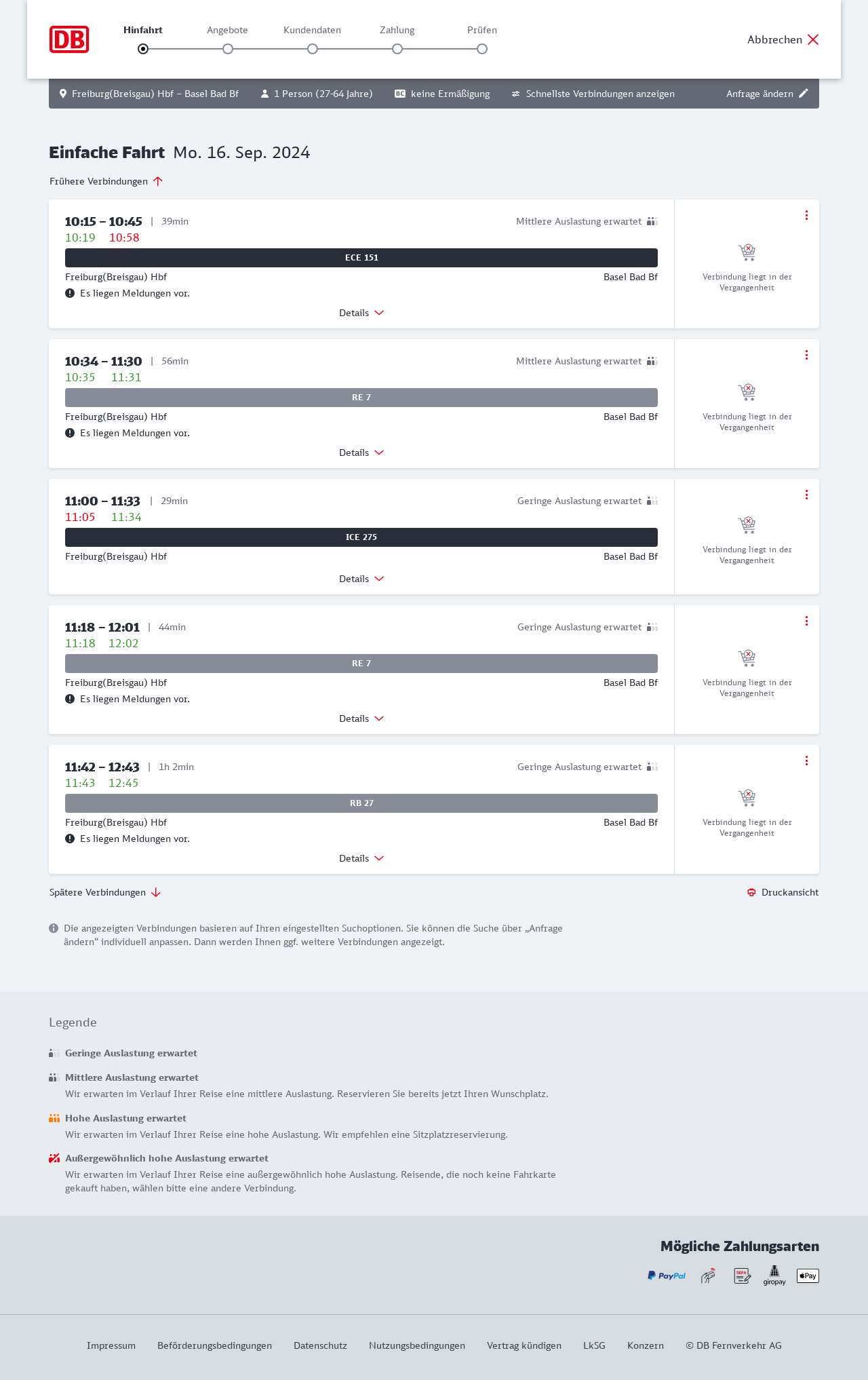Click the Kundendaten step label

pos(312,30)
